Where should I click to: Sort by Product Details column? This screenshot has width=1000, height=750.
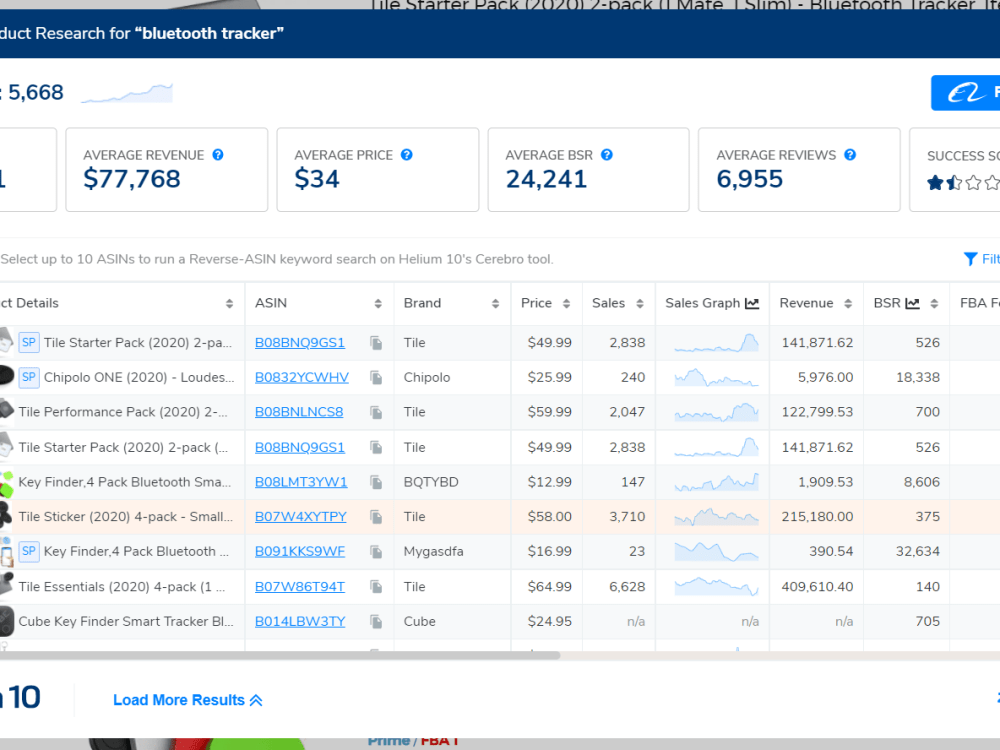pos(230,304)
